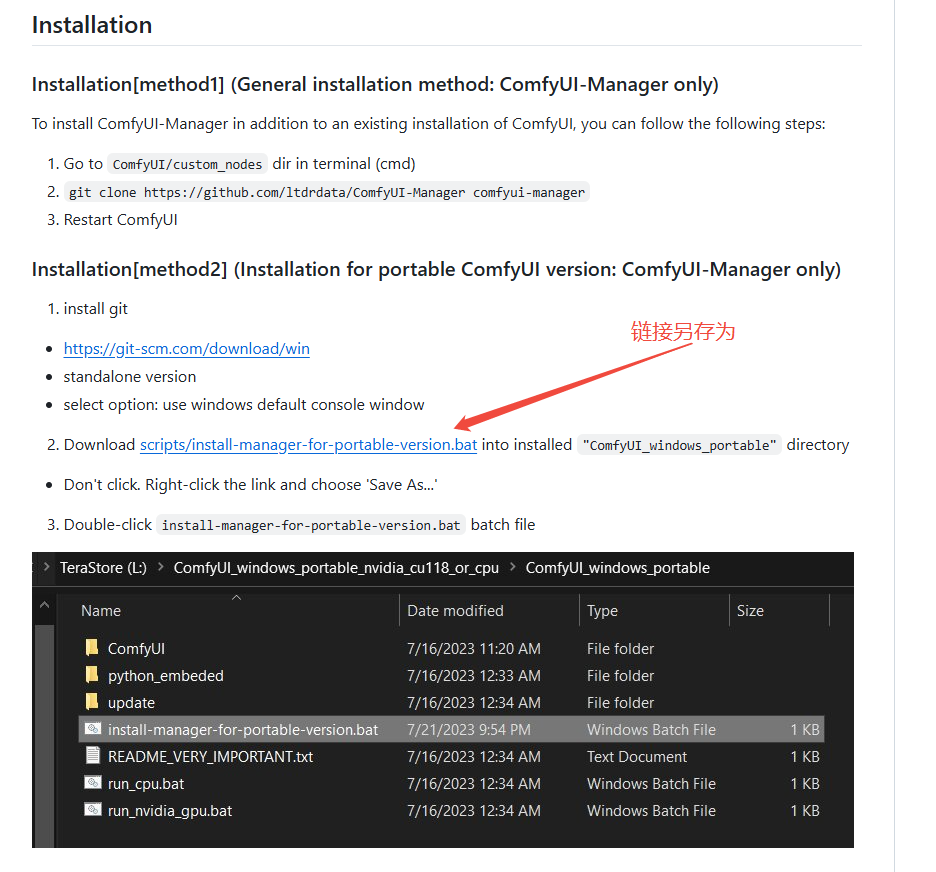The height and width of the screenshot is (872, 936).
Task: Click the install-manager-for-portable-version.bat file icon
Action: pyautogui.click(x=92, y=729)
